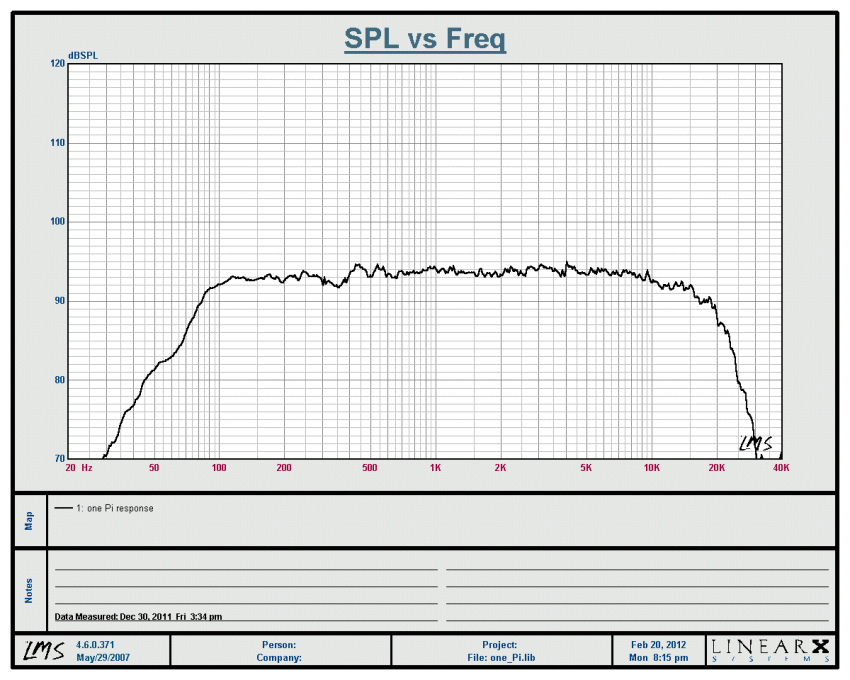Click the 1K frequency label
This screenshot has width=850, height=680.
coord(435,468)
